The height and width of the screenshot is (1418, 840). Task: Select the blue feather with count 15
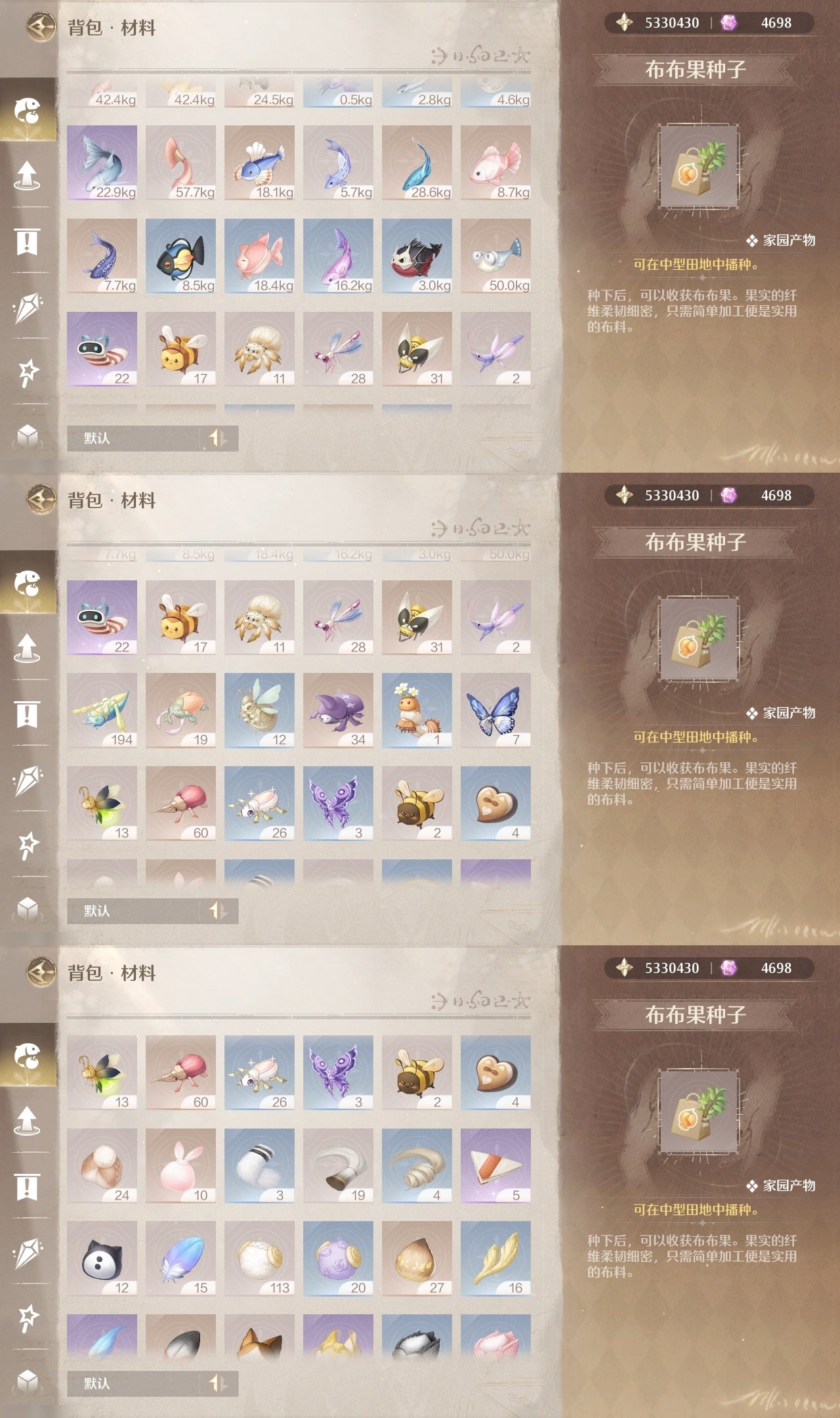click(x=180, y=1258)
